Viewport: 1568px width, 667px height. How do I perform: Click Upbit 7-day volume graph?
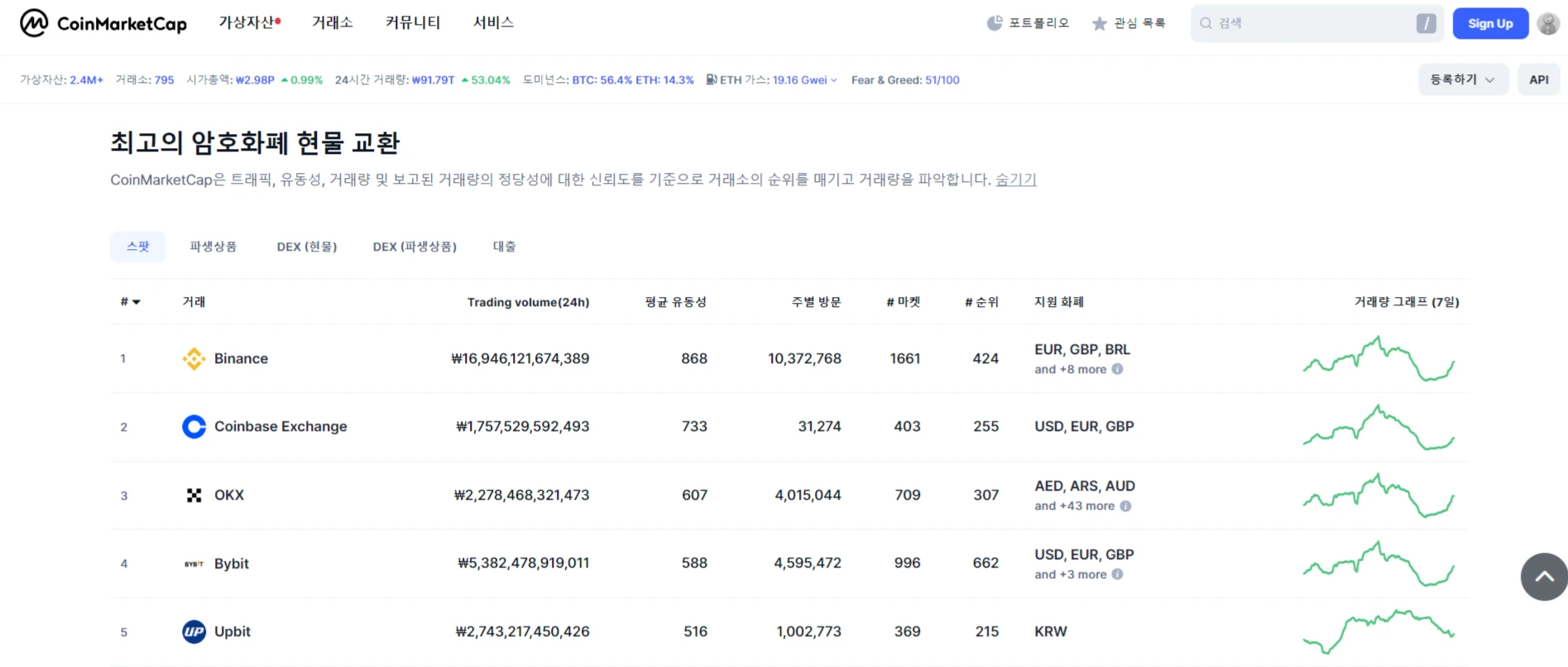[x=1379, y=631]
